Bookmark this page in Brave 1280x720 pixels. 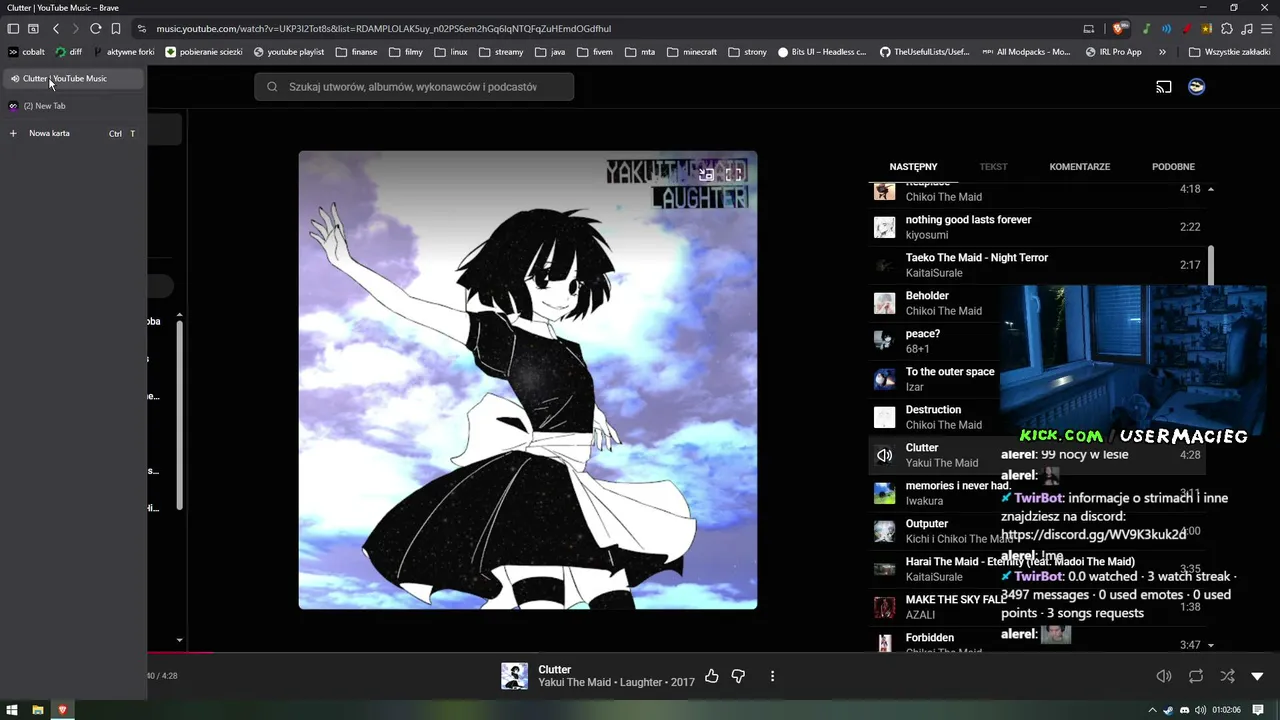tap(116, 29)
